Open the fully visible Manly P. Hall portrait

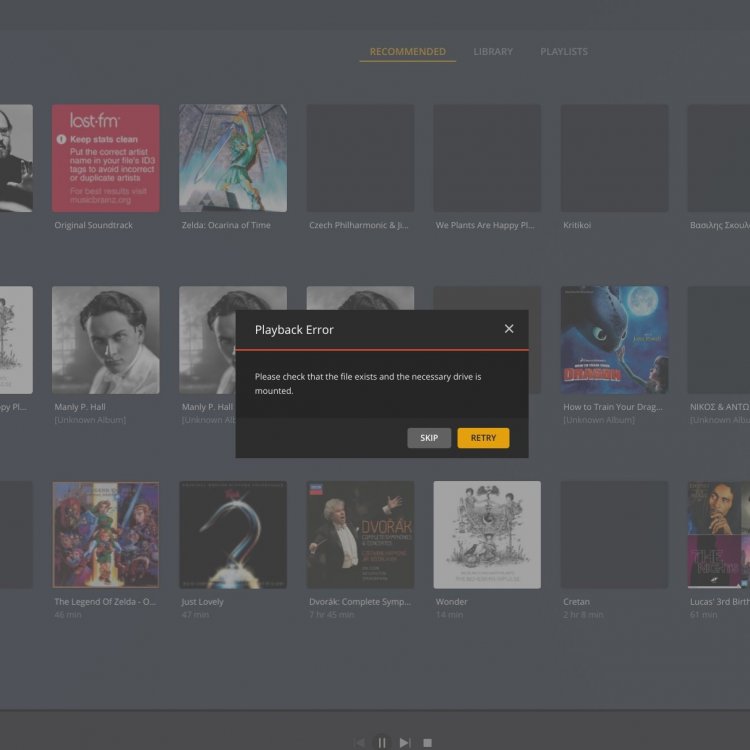click(106, 340)
